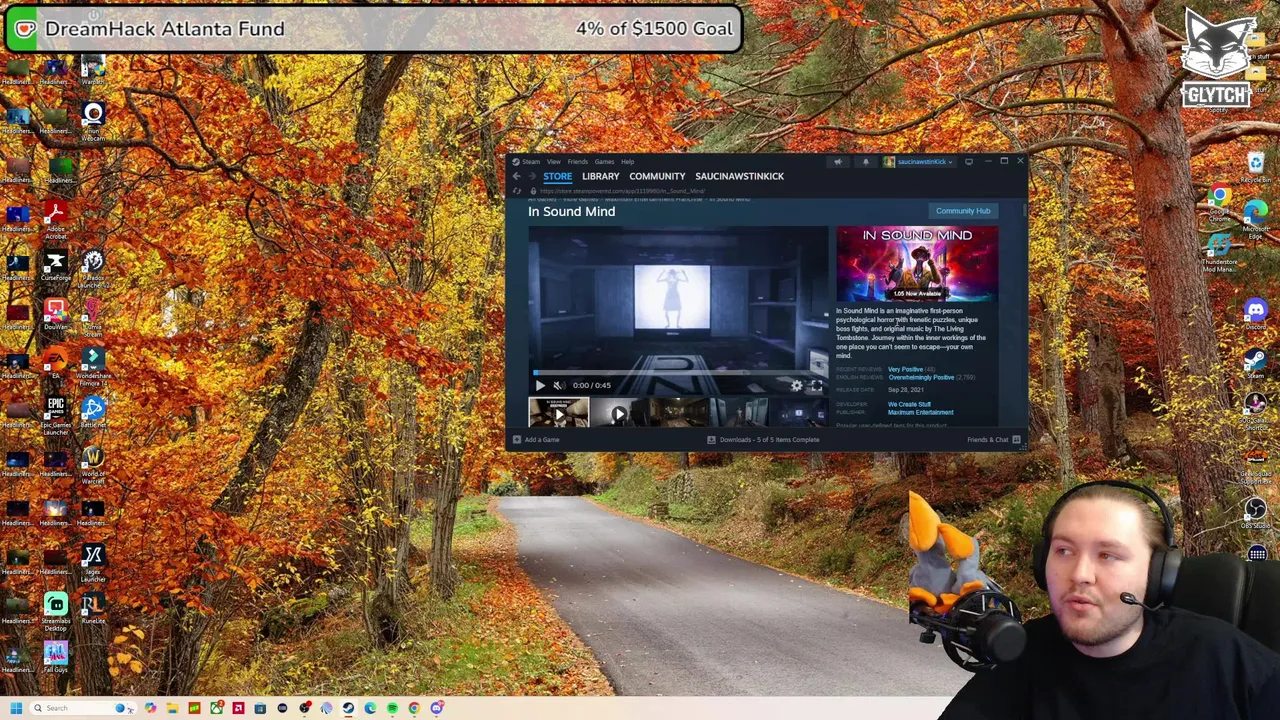Open the DreamHack Atlanta Fund goal bar
This screenshot has width=1280, height=720.
point(374,29)
